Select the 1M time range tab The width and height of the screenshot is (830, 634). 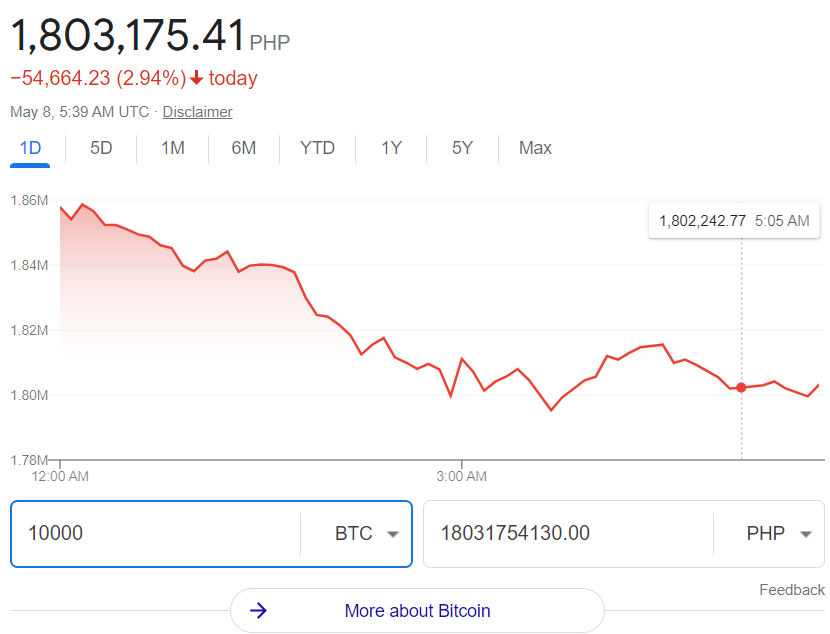173,148
